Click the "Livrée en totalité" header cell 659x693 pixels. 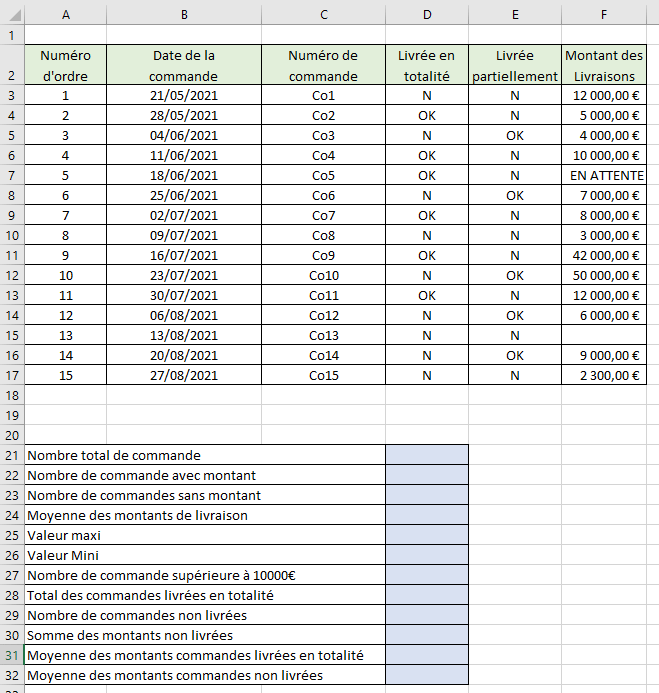click(427, 66)
